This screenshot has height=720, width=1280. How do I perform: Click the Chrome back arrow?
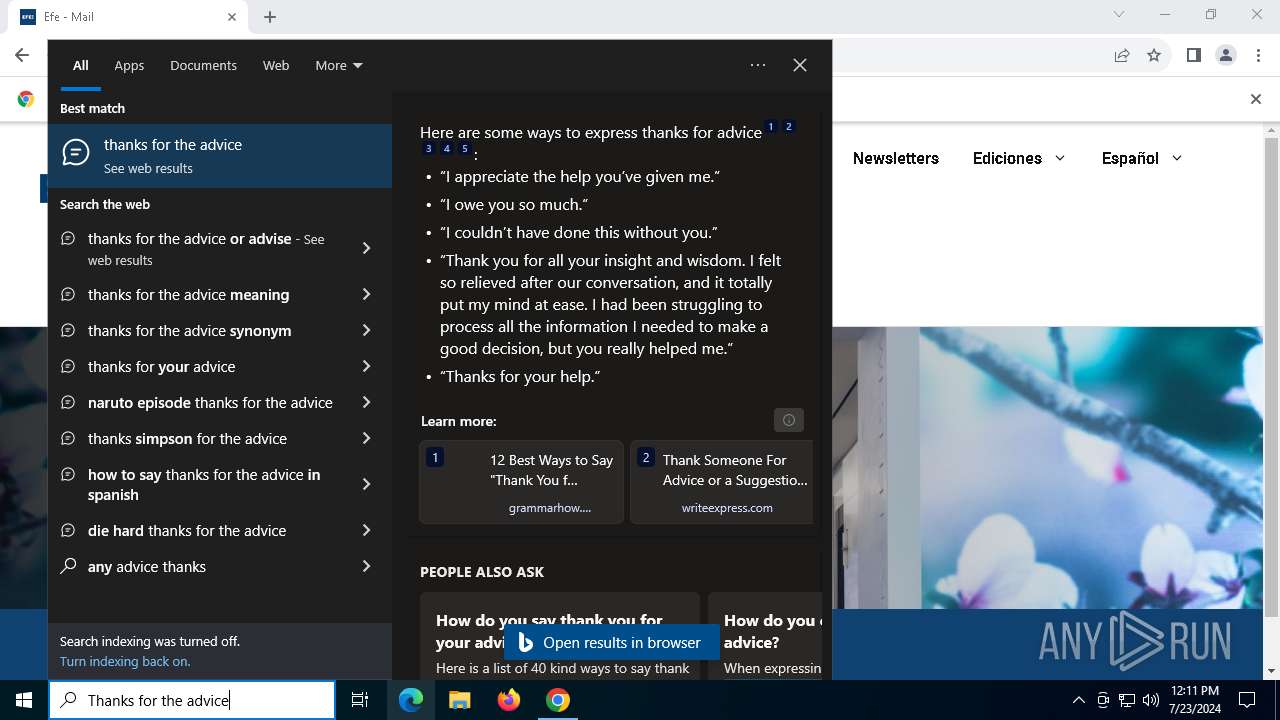coord(22,55)
